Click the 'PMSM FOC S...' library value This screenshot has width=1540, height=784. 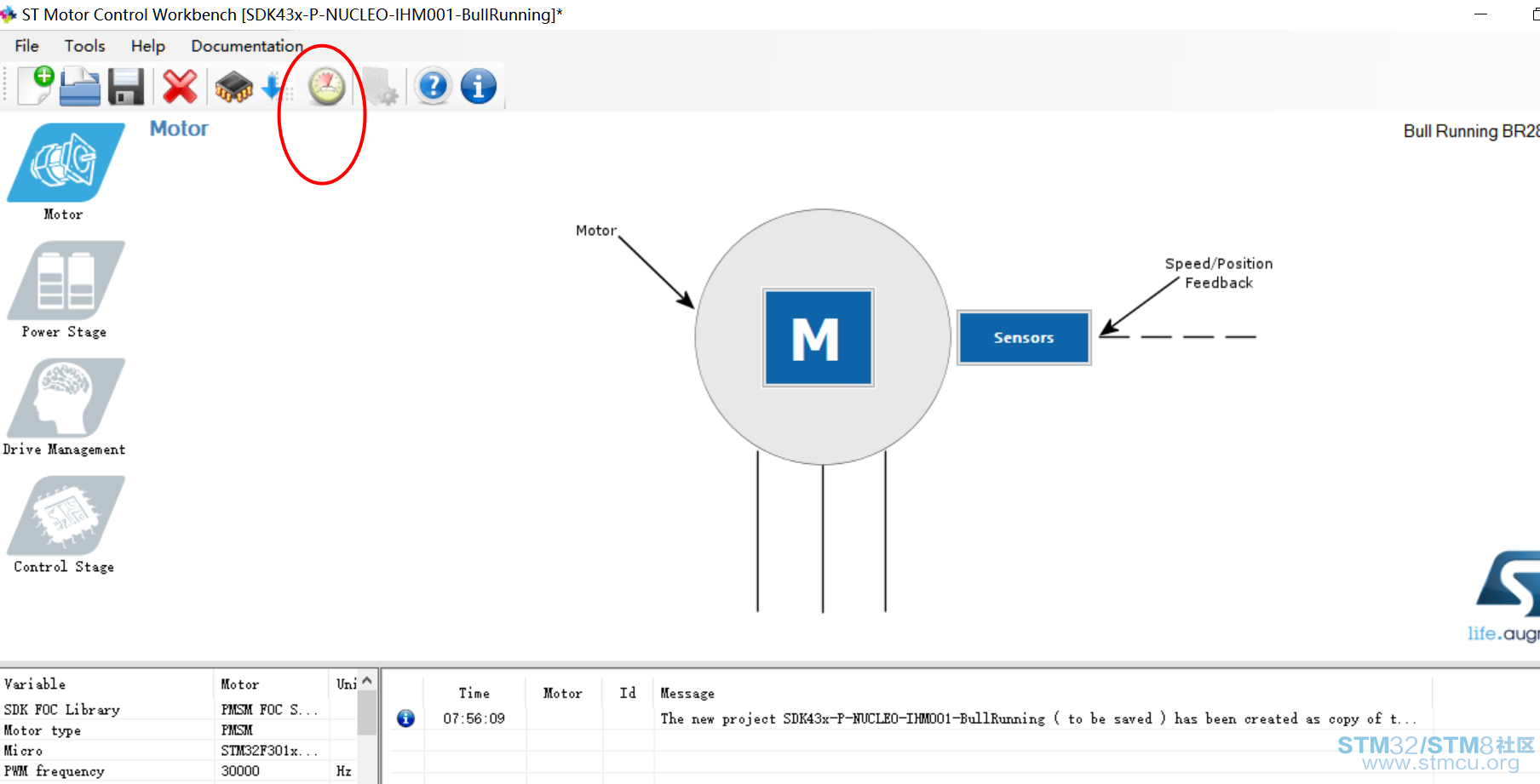click(269, 710)
